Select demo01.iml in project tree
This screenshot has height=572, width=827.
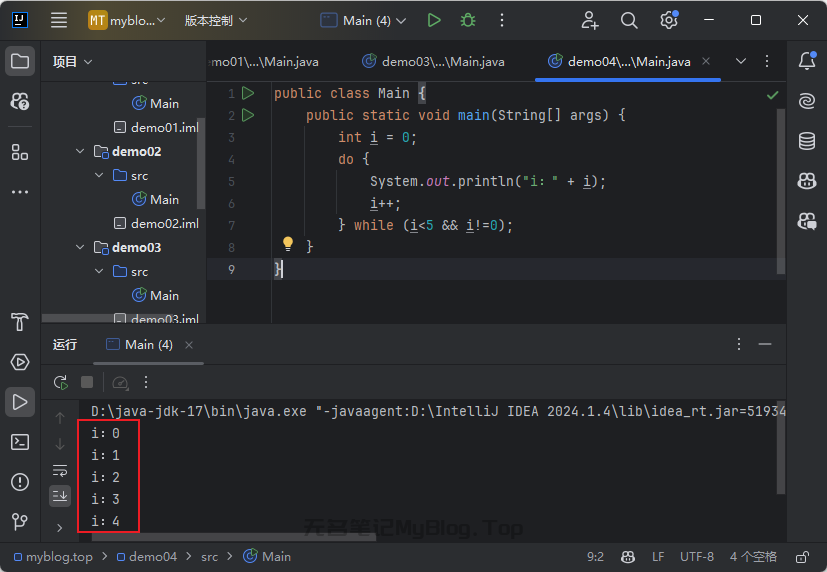[x=157, y=128]
